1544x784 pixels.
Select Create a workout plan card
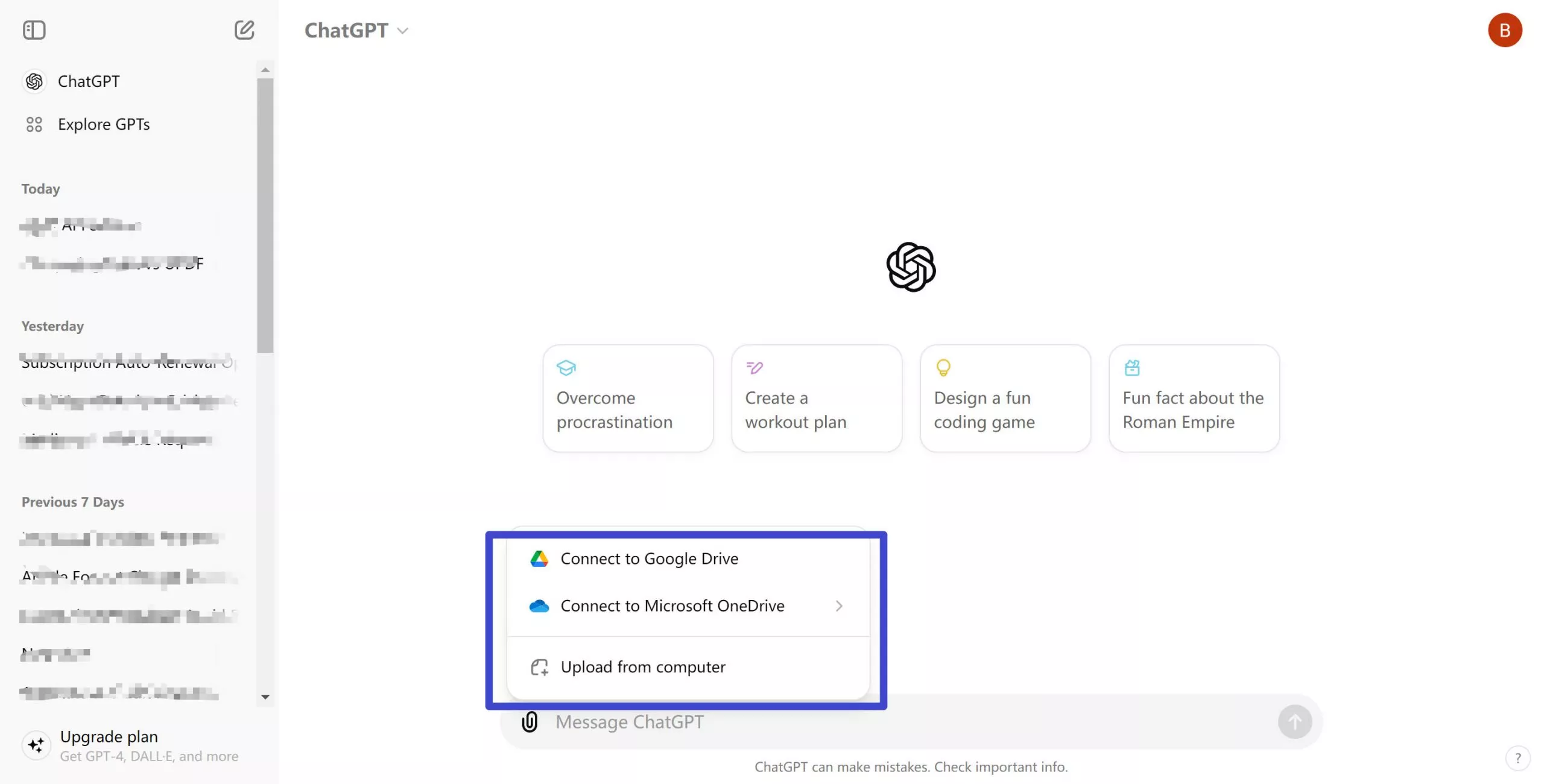tap(817, 398)
